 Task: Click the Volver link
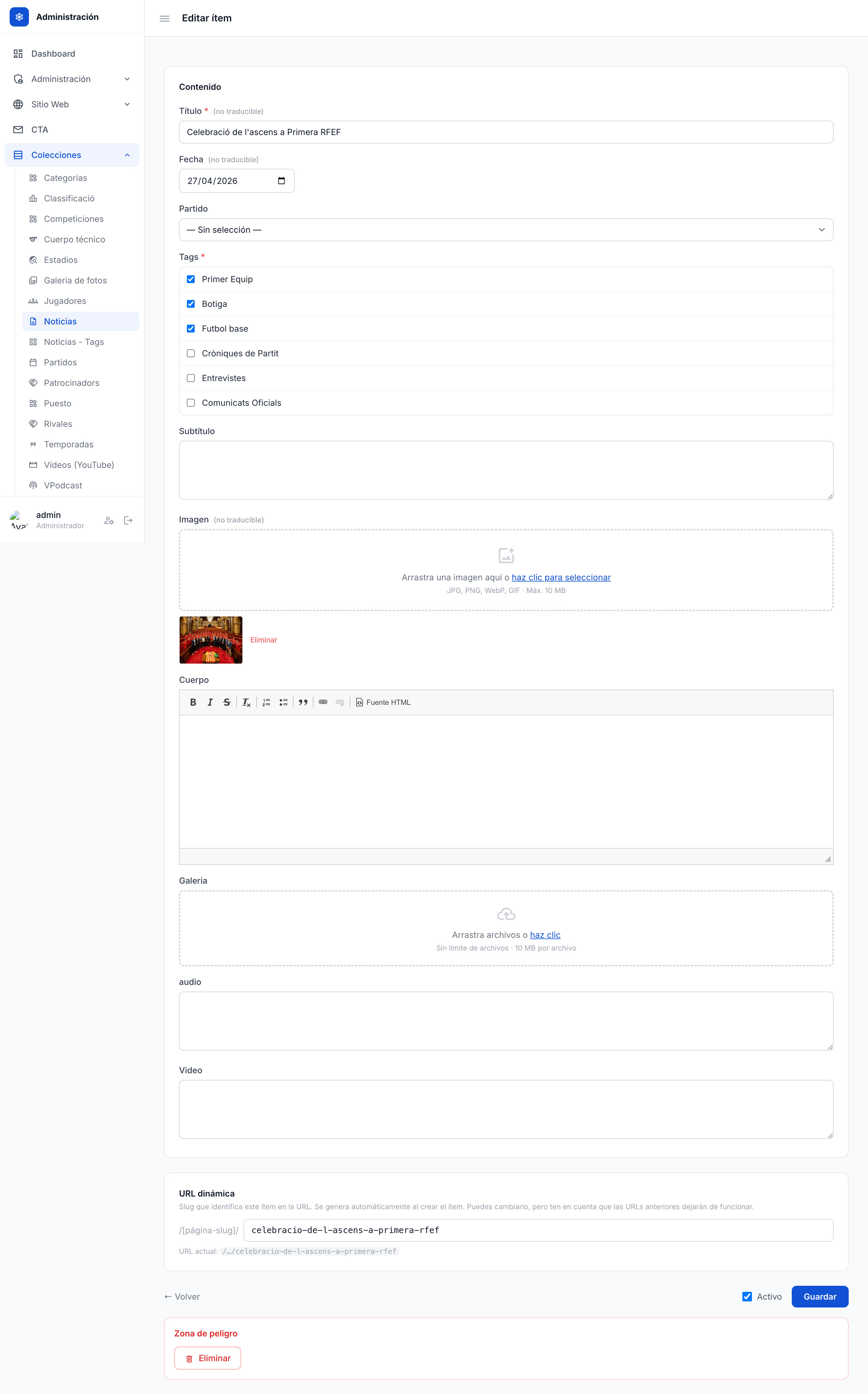tap(182, 1296)
